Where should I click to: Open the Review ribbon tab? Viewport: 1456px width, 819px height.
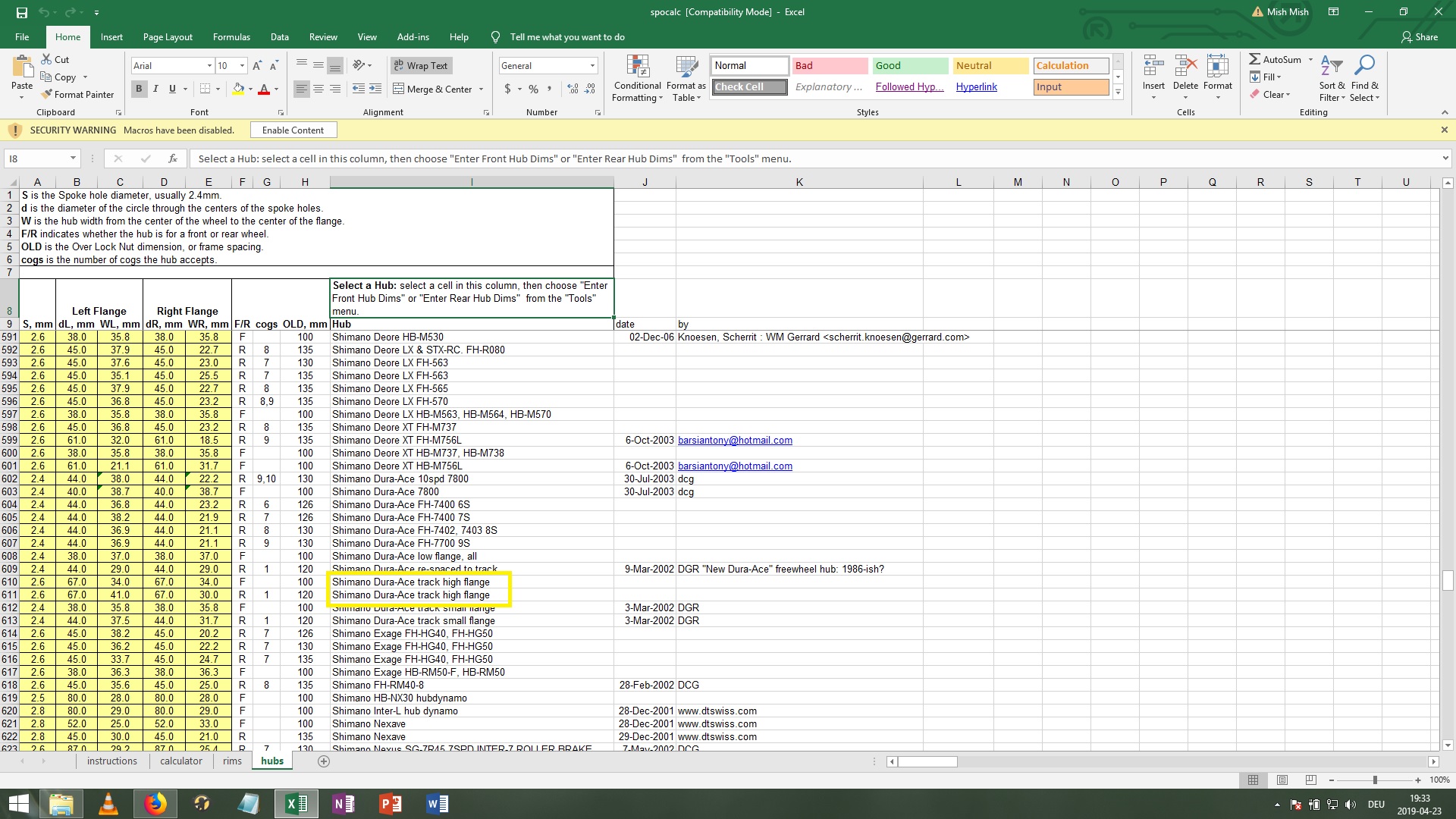pos(323,36)
